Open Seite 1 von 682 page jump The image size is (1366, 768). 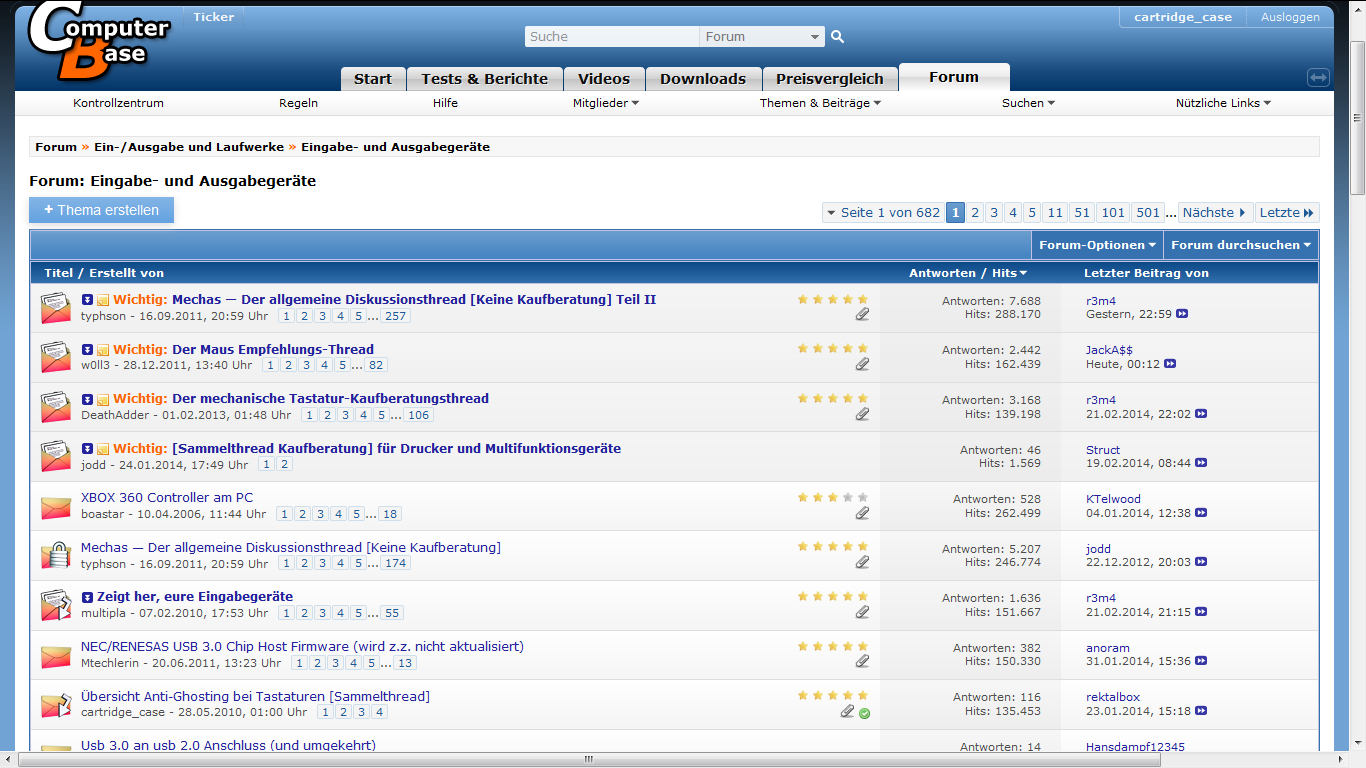point(882,213)
